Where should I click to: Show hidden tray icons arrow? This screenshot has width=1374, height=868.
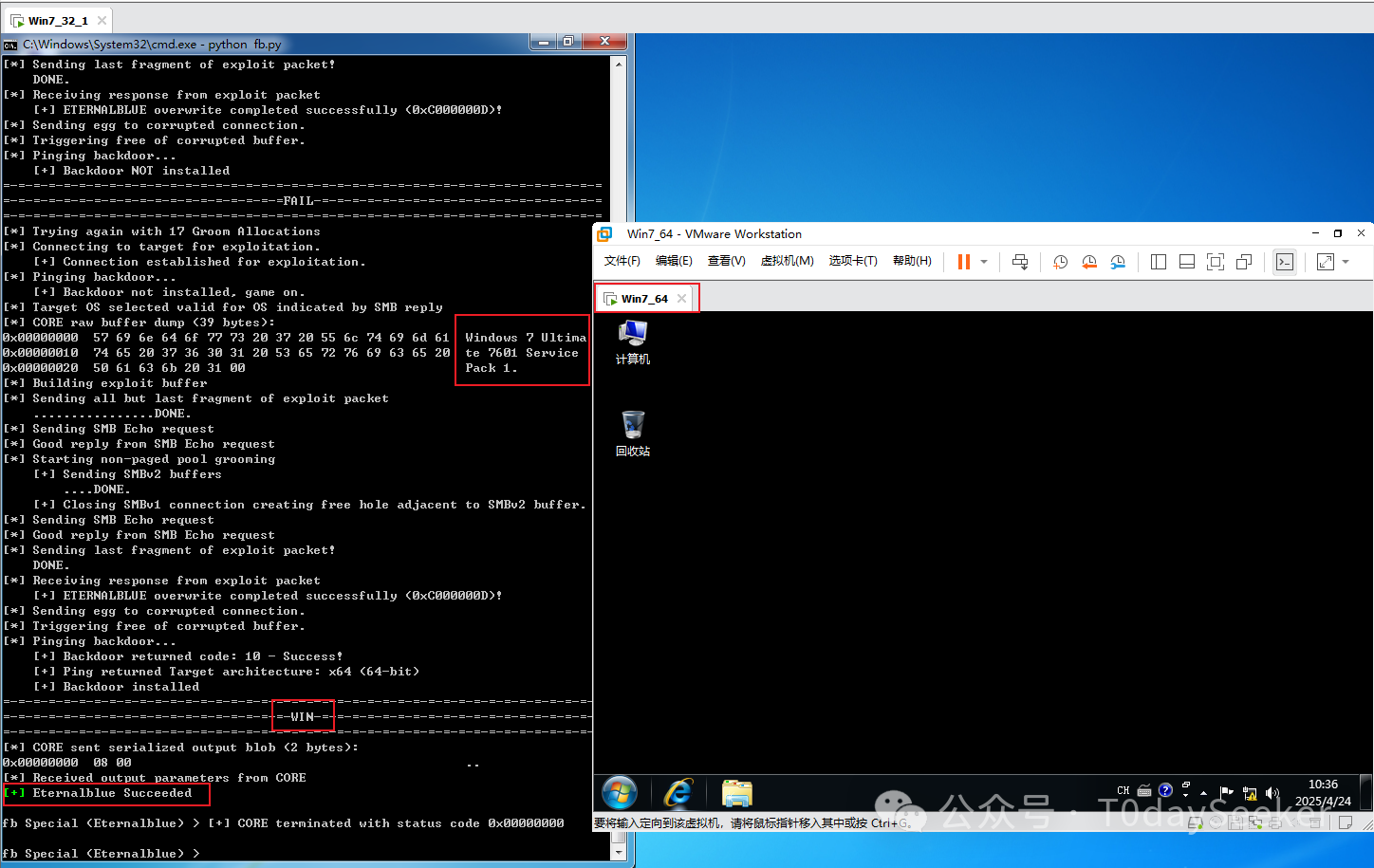1204,793
